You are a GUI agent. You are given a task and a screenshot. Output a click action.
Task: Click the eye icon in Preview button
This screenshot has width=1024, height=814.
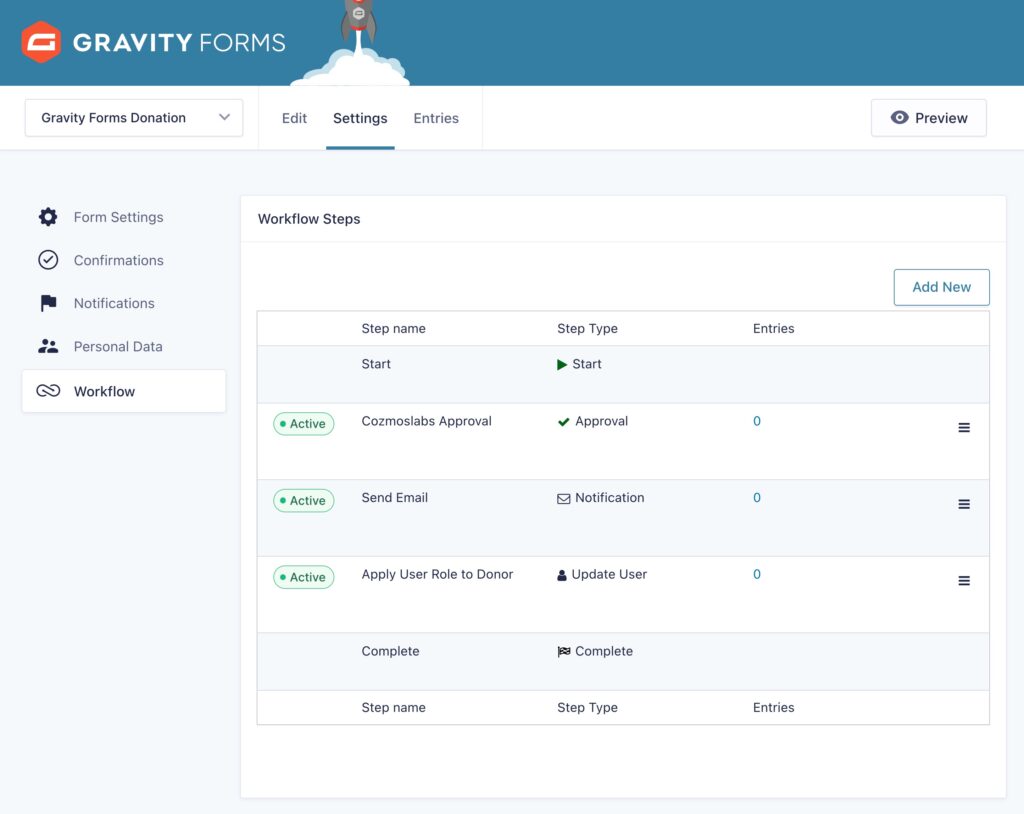899,118
